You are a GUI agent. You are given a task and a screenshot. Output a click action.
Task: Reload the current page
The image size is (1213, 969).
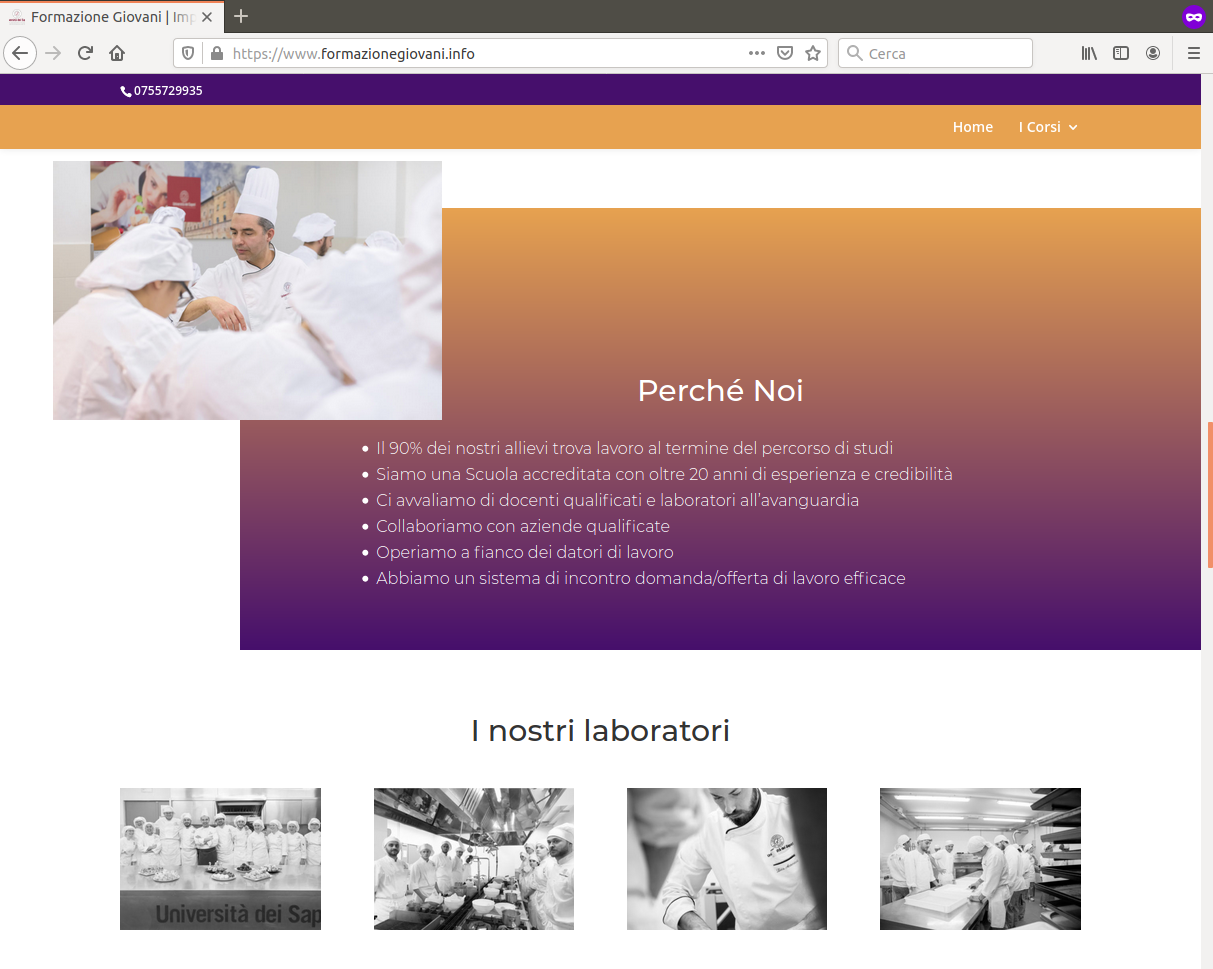(x=86, y=53)
